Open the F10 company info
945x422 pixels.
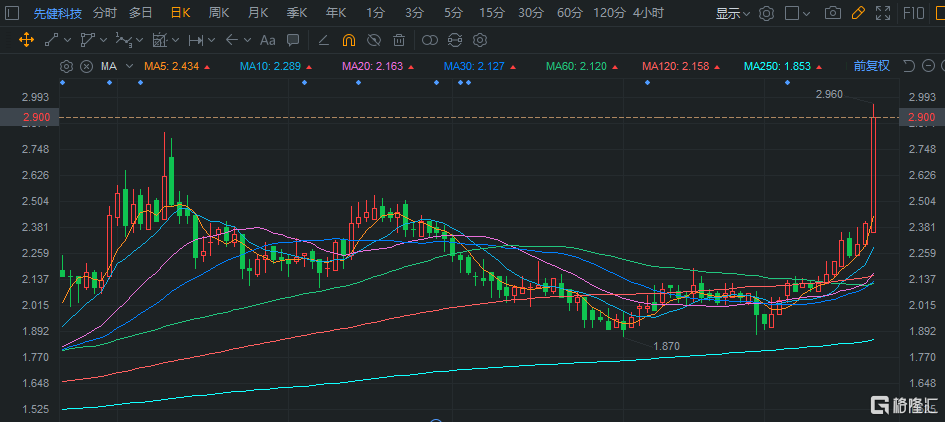click(x=914, y=14)
